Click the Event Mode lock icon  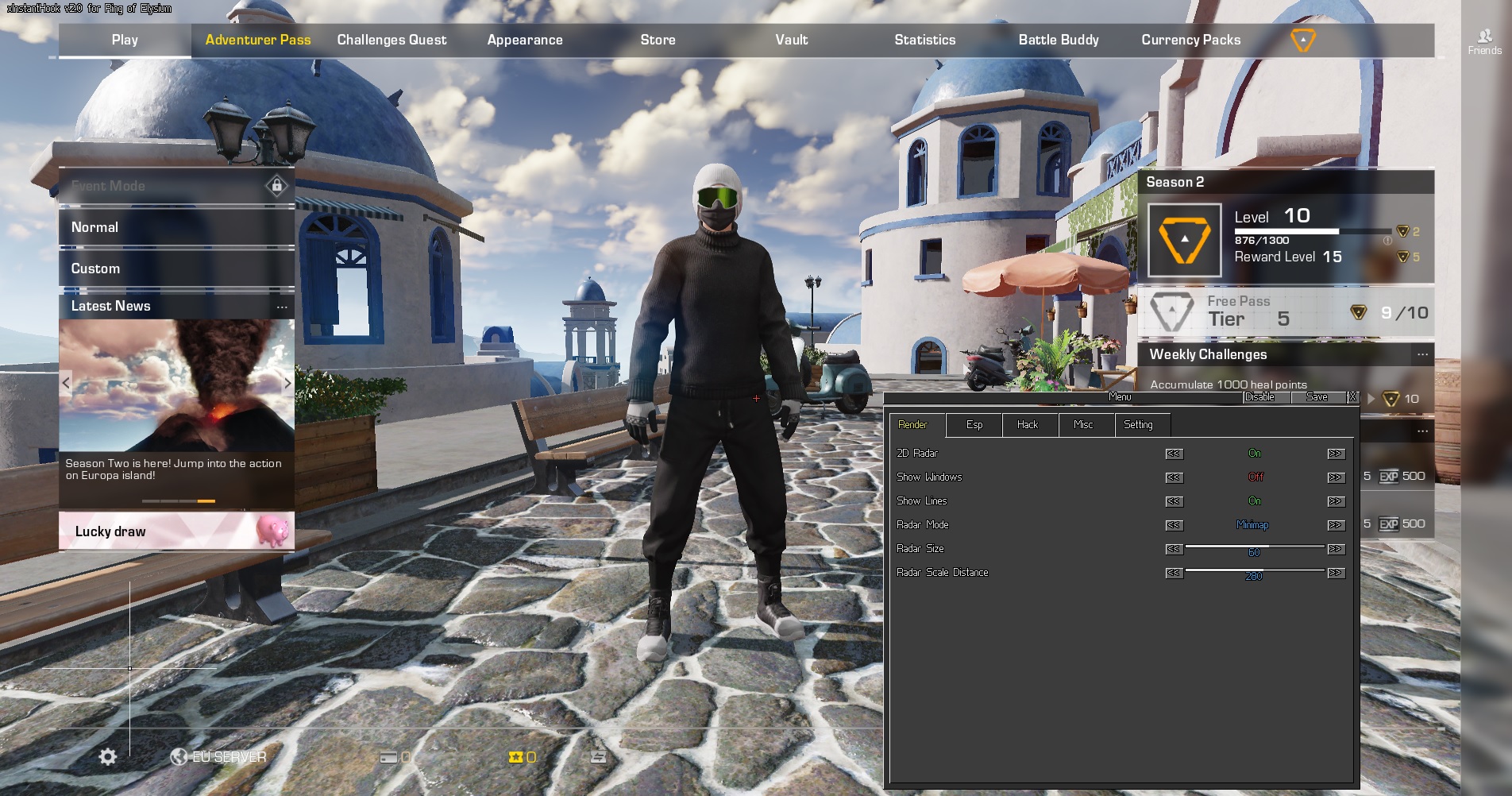(276, 186)
